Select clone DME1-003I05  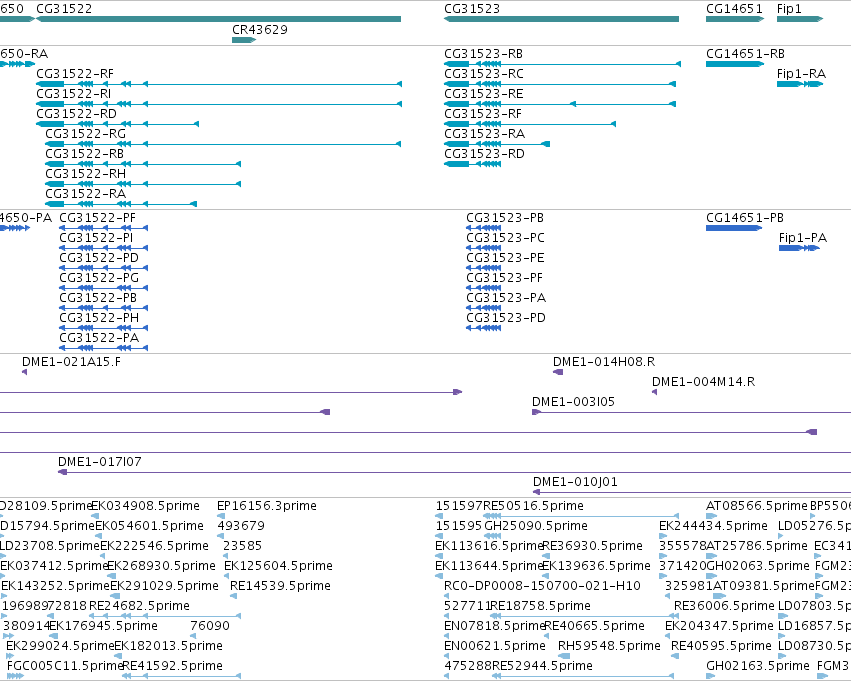point(691,412)
